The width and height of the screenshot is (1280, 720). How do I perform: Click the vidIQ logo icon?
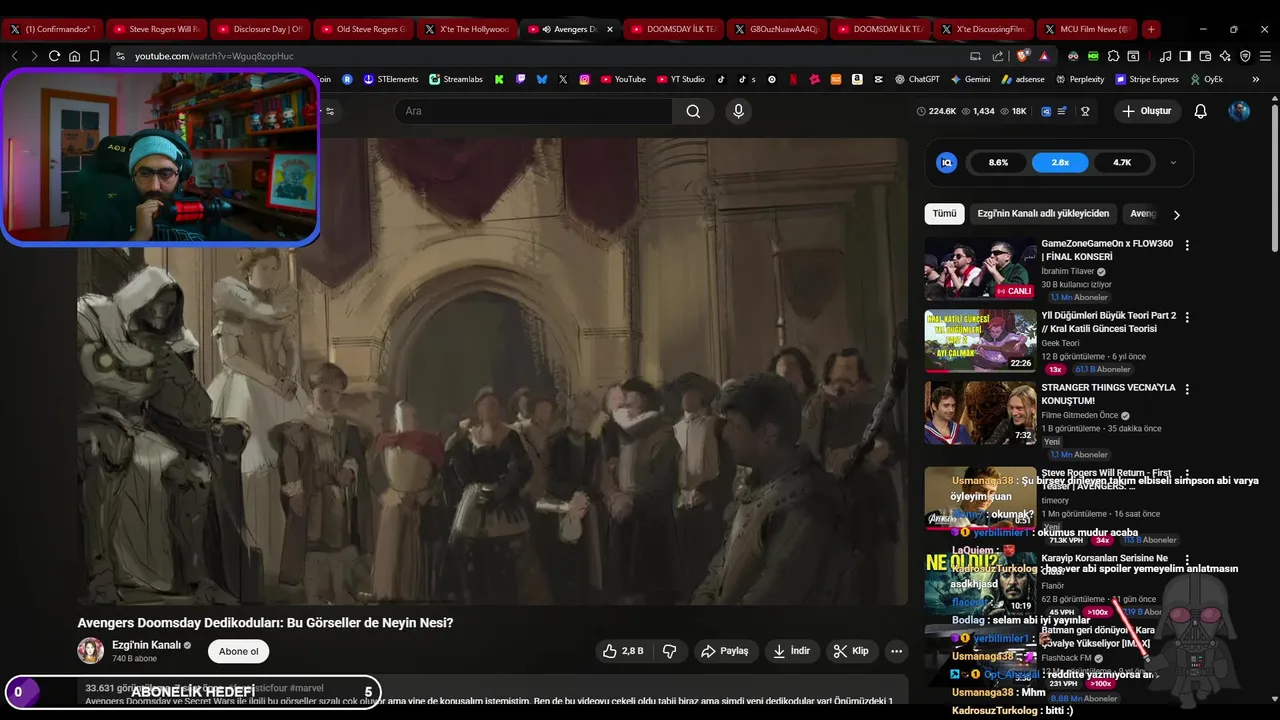tap(946, 162)
